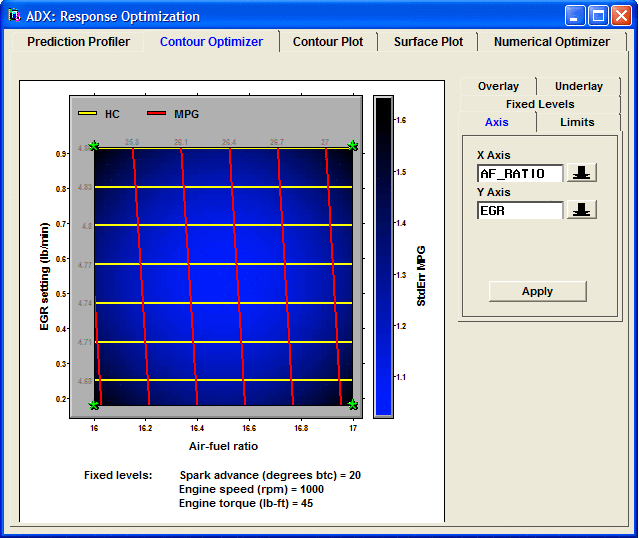Click the top-left green star marker
Viewport: 639px width, 538px height.
click(94, 146)
